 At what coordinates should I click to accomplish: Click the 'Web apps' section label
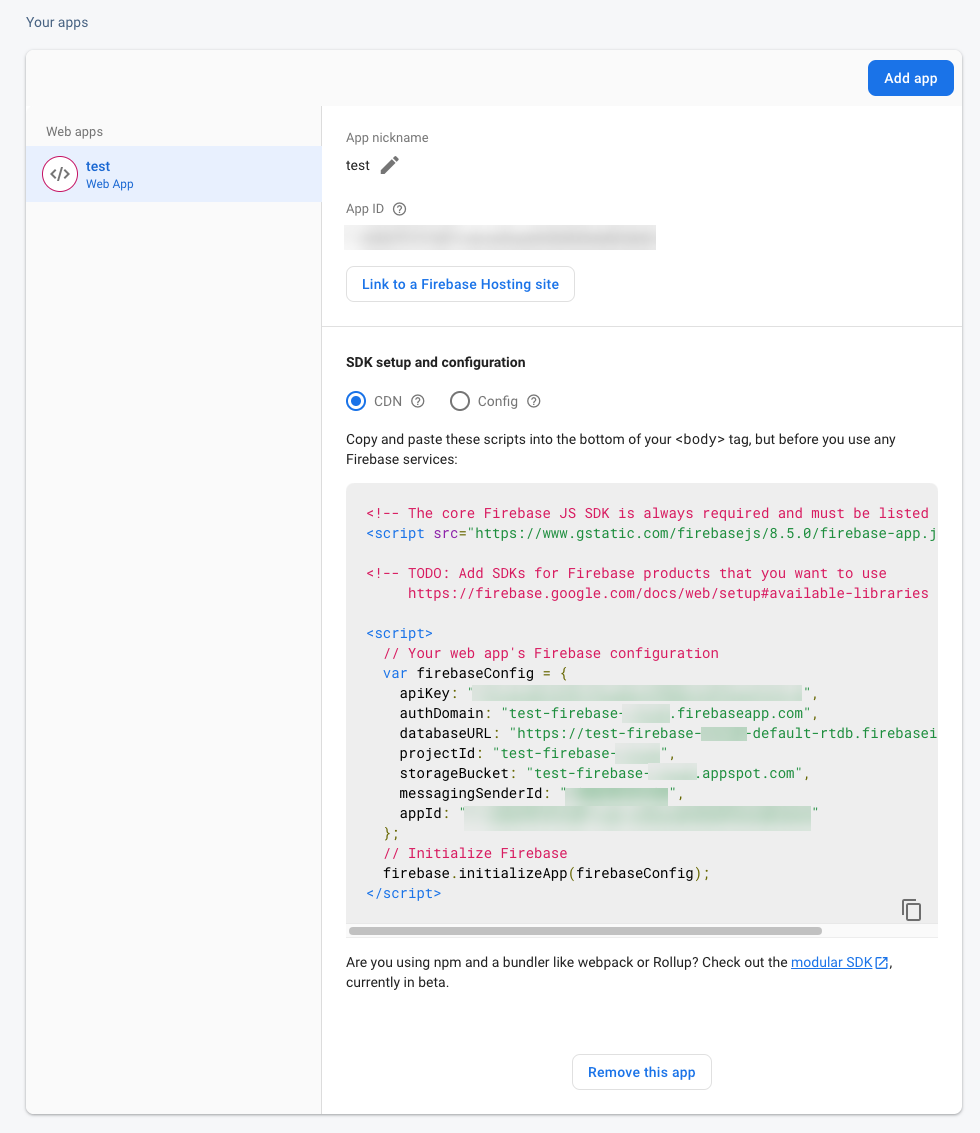[74, 132]
